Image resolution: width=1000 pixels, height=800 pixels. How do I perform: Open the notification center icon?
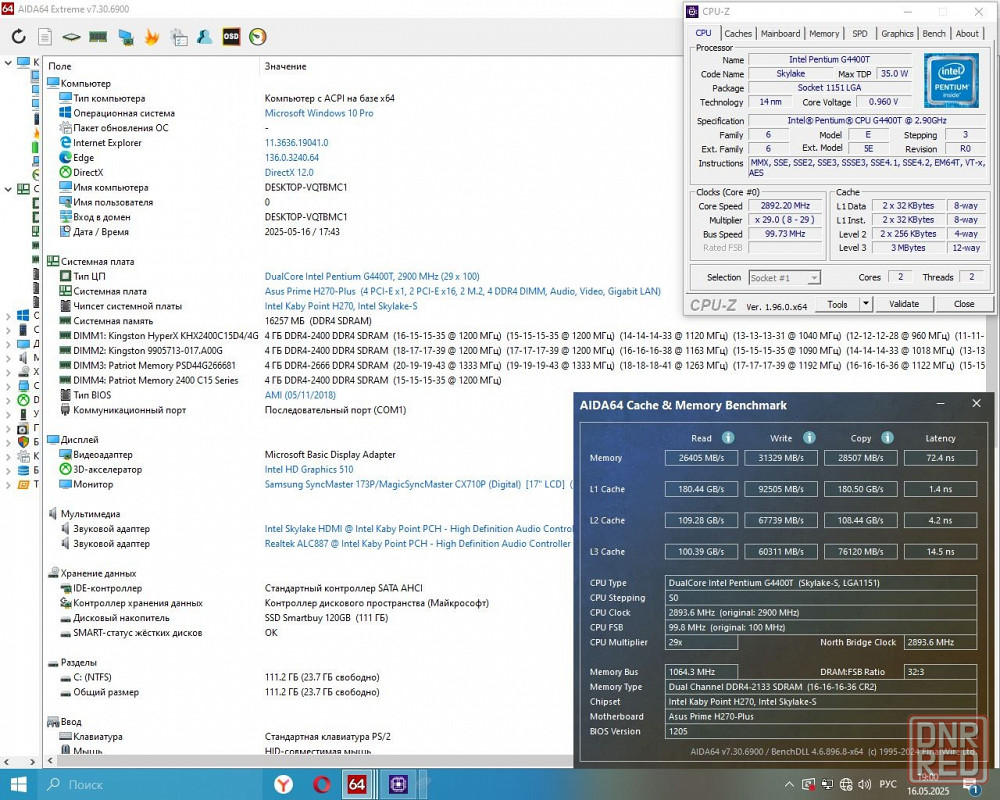(971, 785)
